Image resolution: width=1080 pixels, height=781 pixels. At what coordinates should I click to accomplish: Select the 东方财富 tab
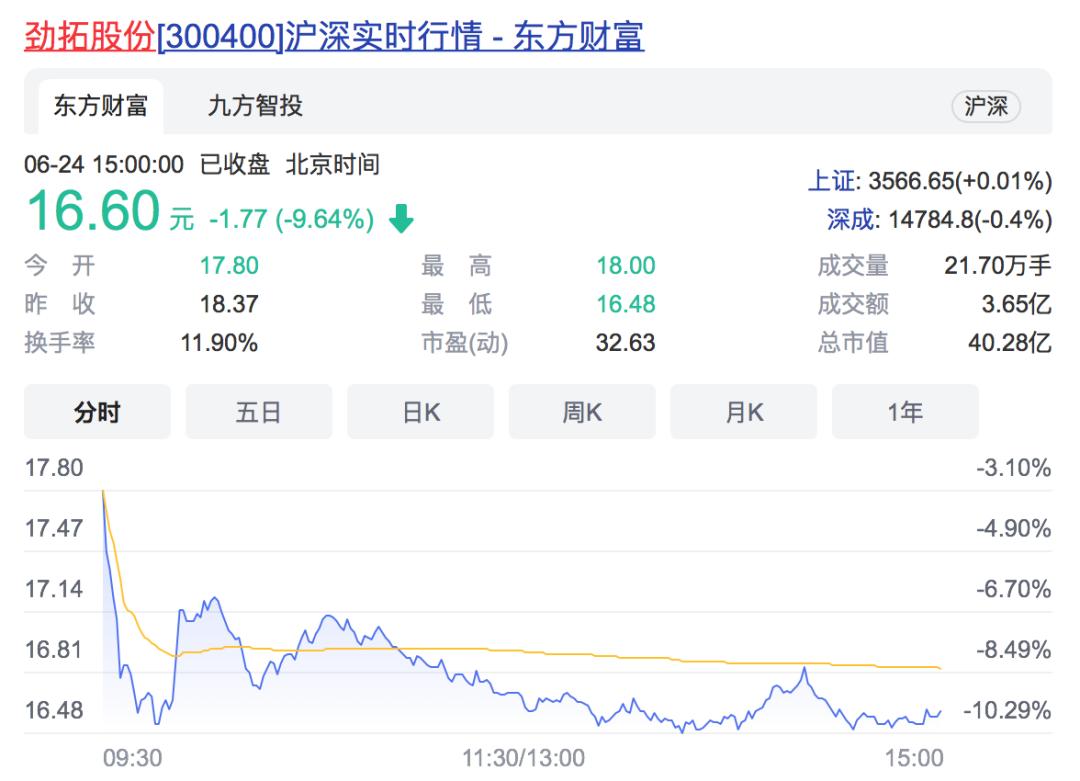point(100,106)
